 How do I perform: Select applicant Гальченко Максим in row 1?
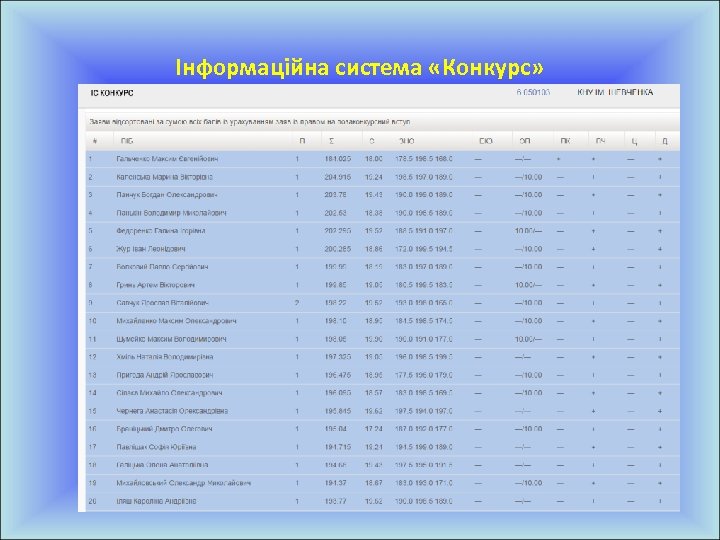point(167,159)
